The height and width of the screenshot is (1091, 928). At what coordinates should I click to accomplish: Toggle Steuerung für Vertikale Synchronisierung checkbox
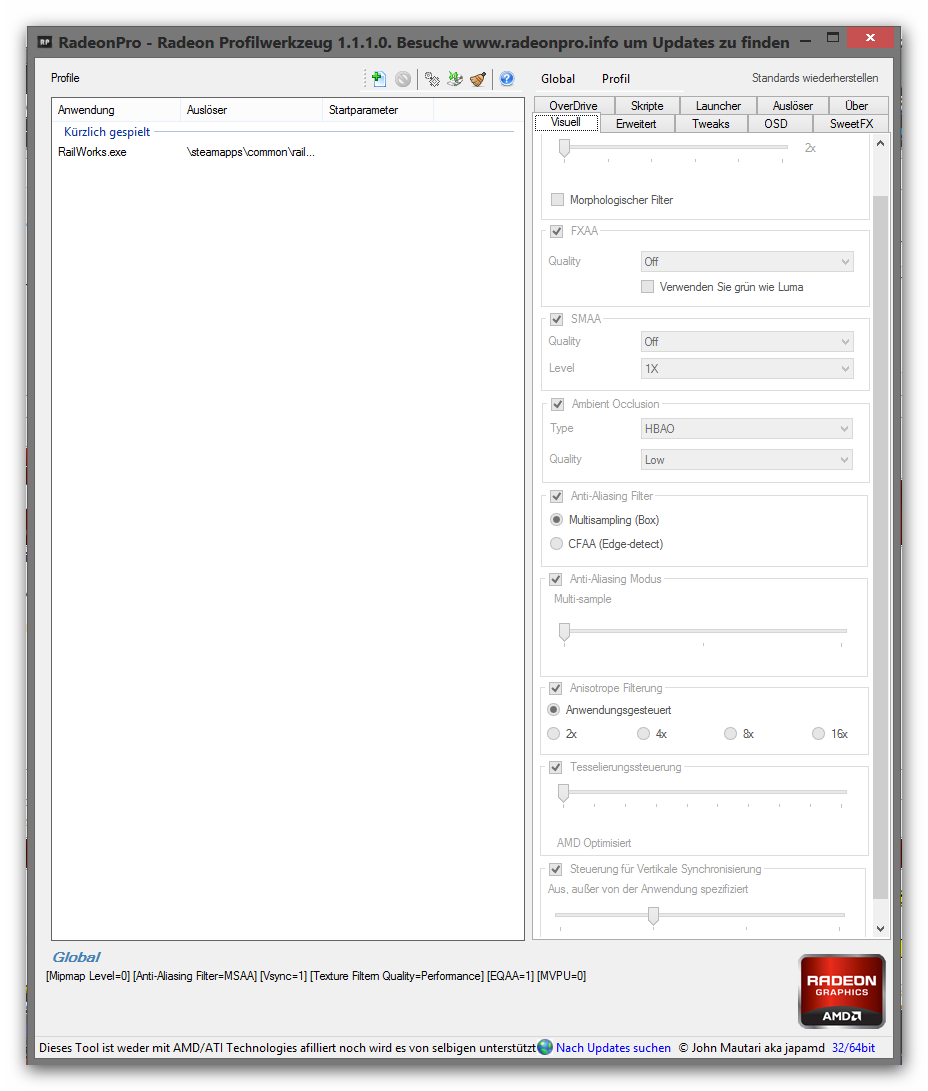[556, 869]
